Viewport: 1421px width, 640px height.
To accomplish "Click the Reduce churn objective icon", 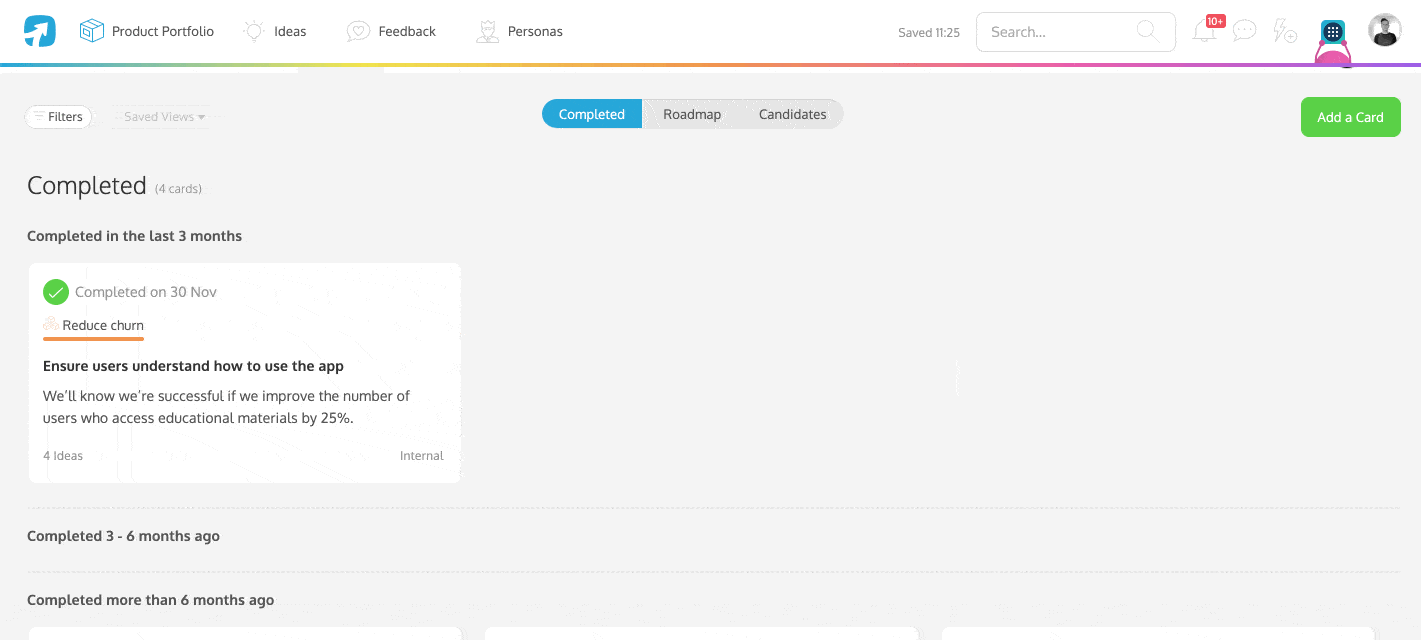I will [x=51, y=325].
